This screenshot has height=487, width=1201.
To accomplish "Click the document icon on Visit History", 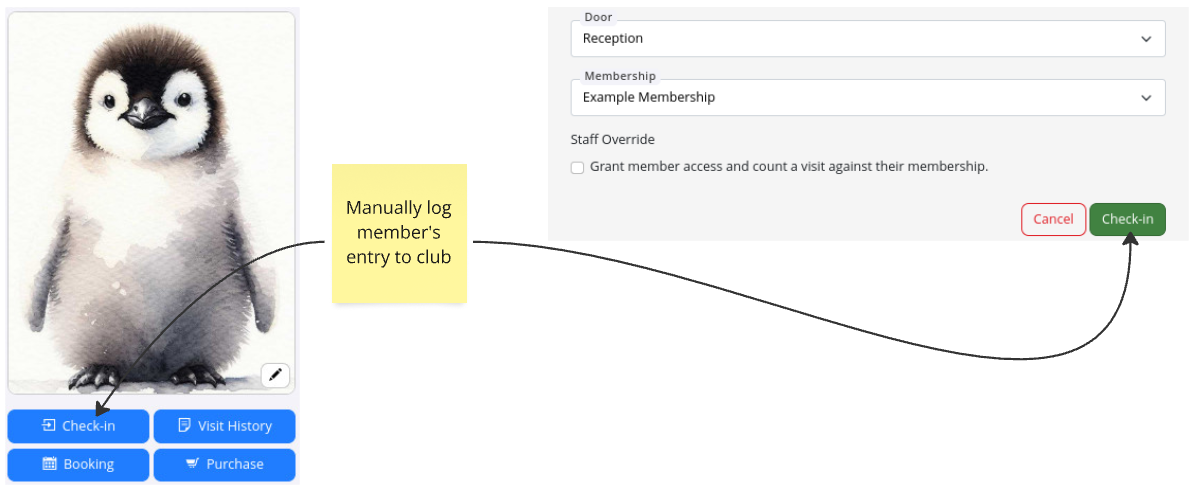I will click(184, 426).
